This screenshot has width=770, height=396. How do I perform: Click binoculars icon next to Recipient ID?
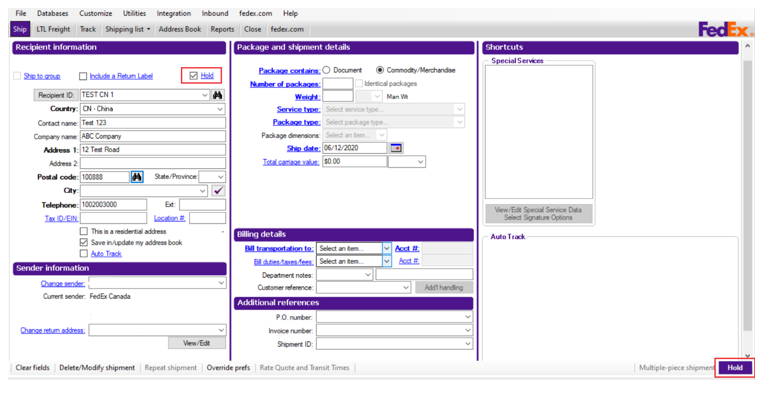pyautogui.click(x=218, y=95)
